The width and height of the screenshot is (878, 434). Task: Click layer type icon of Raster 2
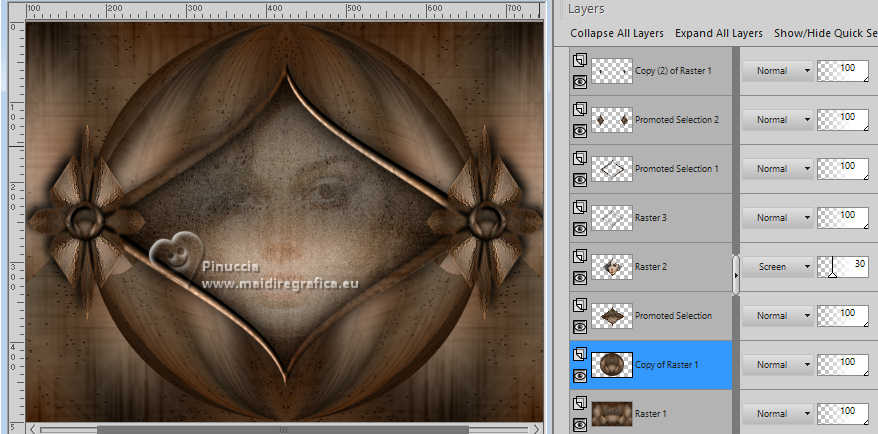pyautogui.click(x=579, y=257)
